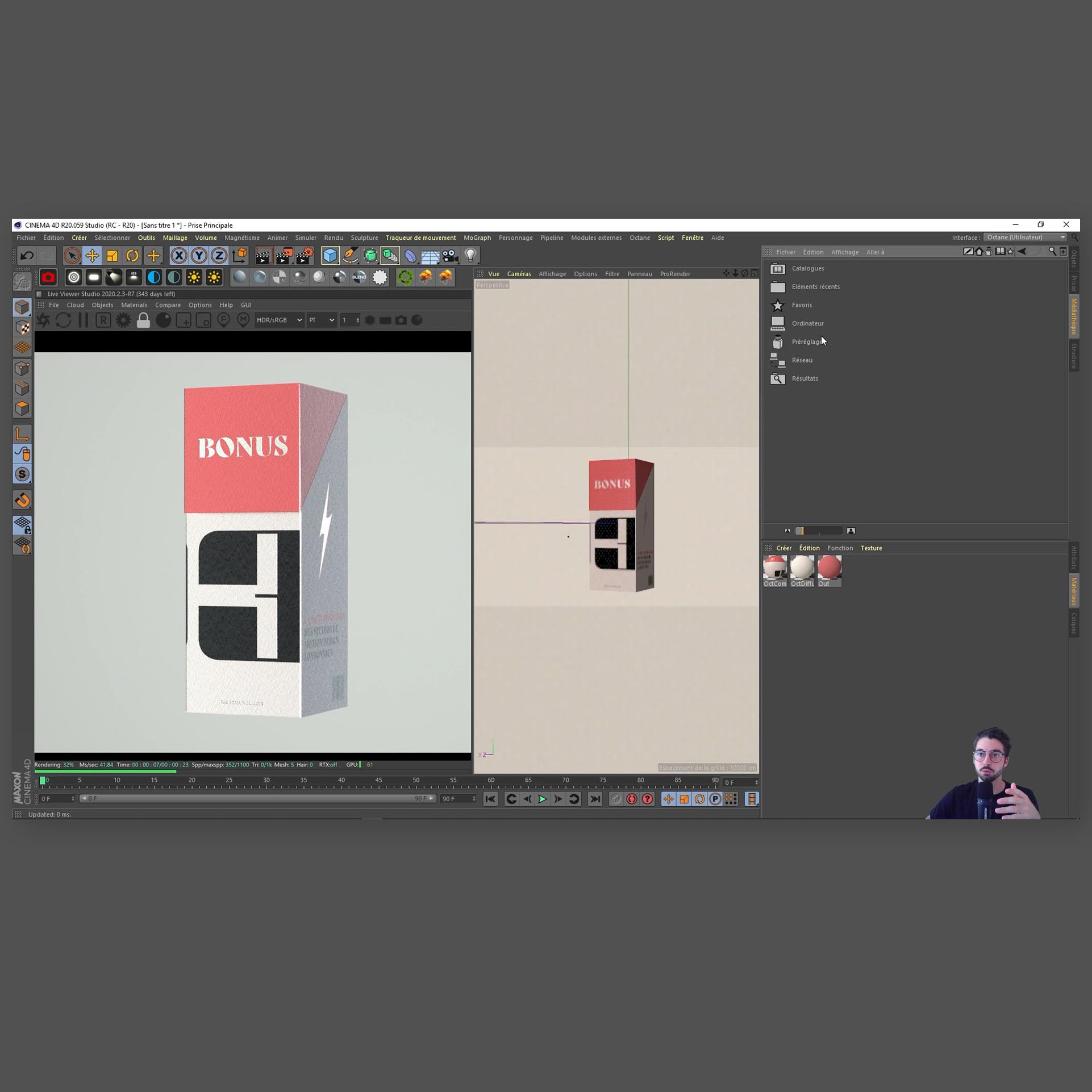The width and height of the screenshot is (1092, 1092).
Task: Open Octane Live Viewer red camera icon
Action: (x=48, y=277)
